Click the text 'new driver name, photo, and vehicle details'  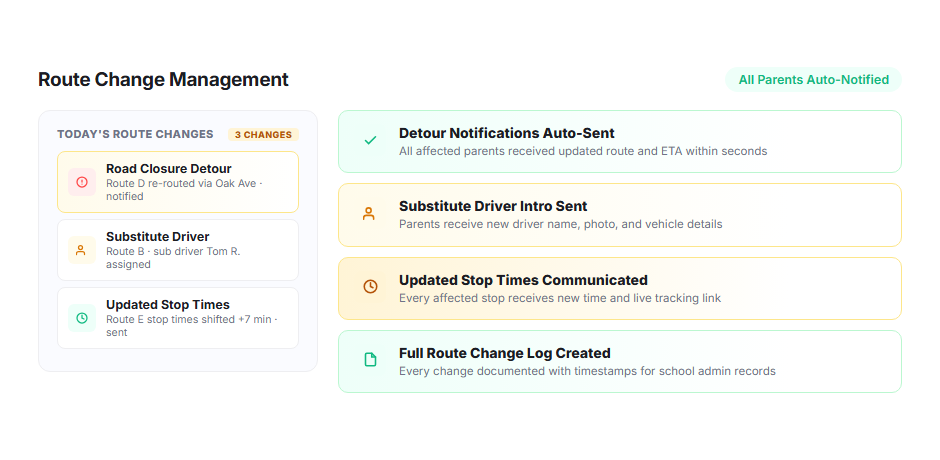tap(608, 224)
